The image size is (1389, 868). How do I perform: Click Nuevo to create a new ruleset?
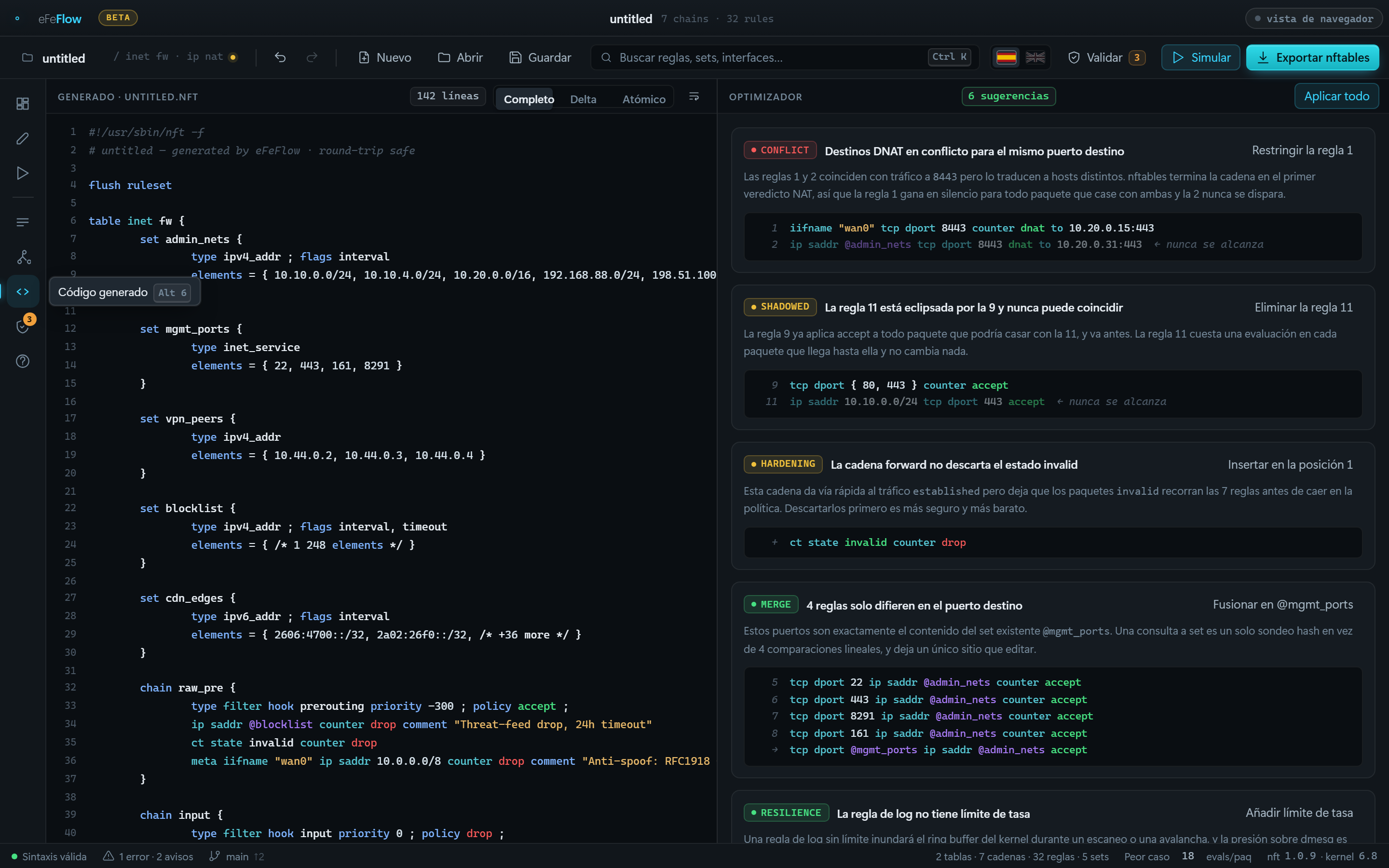tap(385, 57)
